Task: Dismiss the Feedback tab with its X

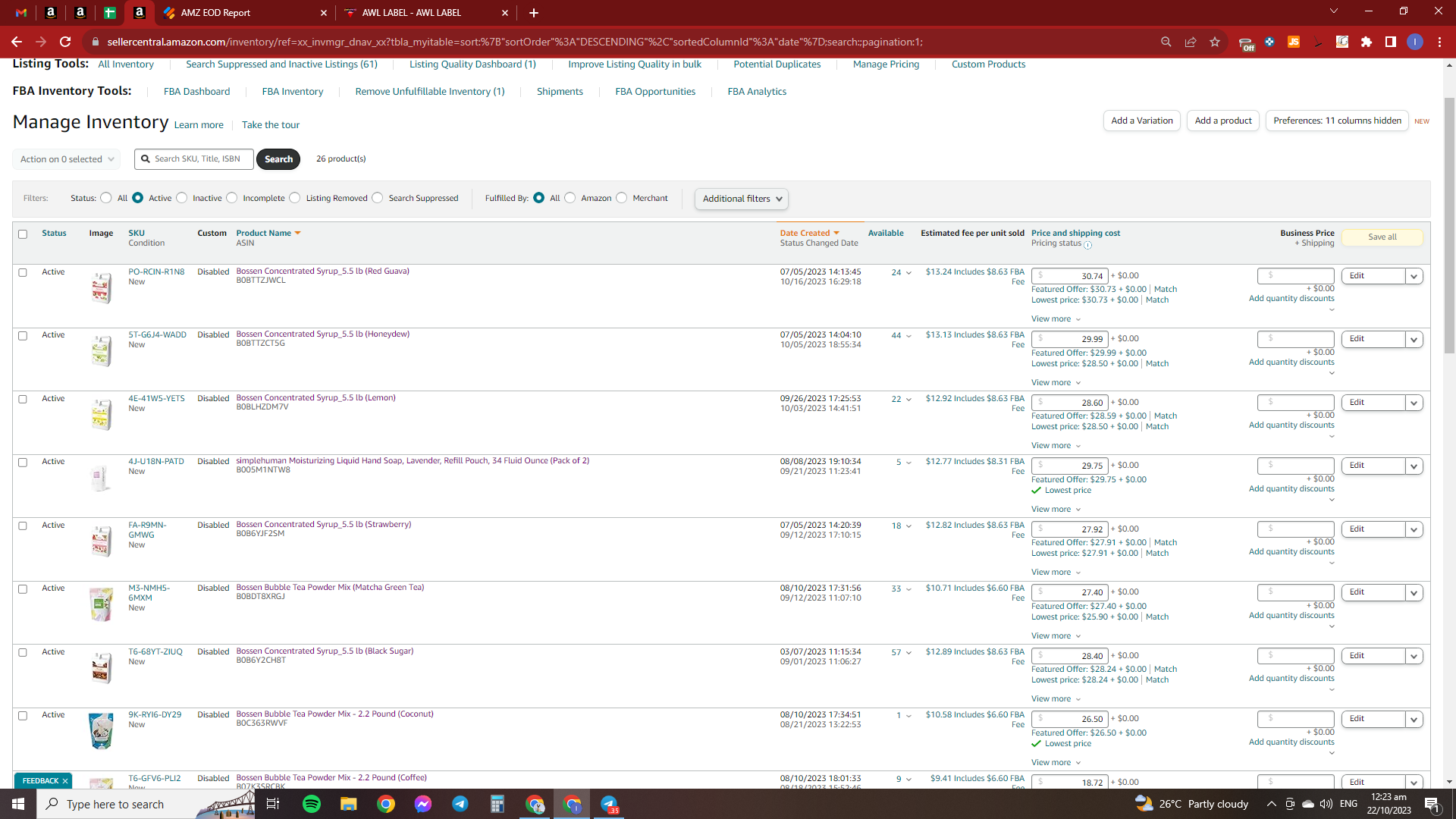Action: (x=65, y=781)
